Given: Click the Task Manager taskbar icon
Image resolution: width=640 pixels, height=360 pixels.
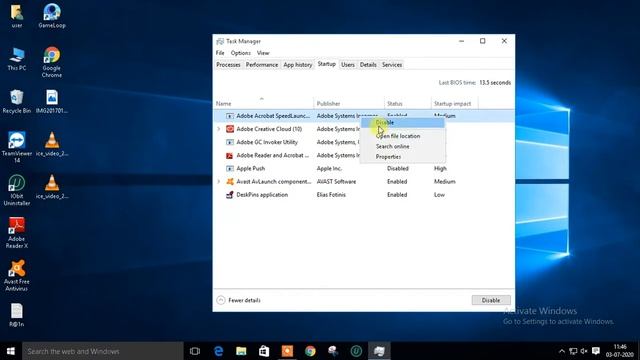Looking at the screenshot, I should pyautogui.click(x=379, y=351).
